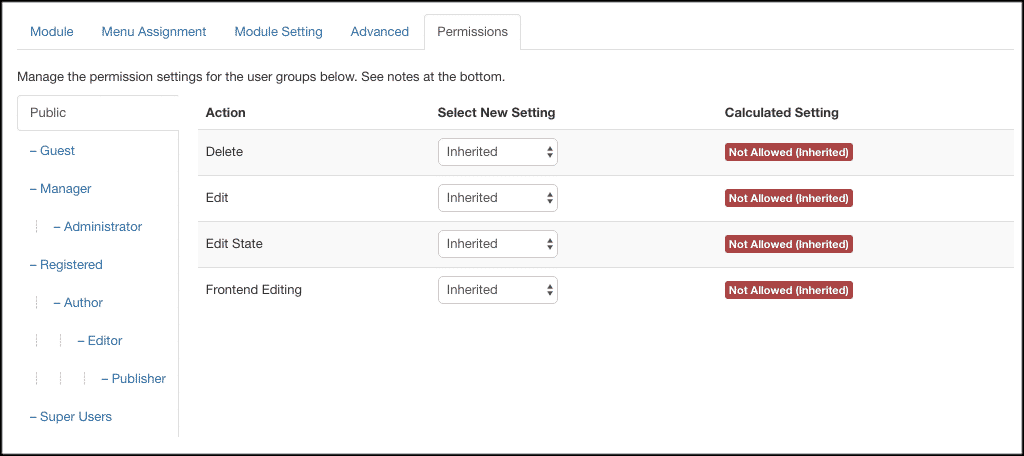The height and width of the screenshot is (456, 1024).
Task: Open the Super Users group permissions
Action: click(x=75, y=417)
